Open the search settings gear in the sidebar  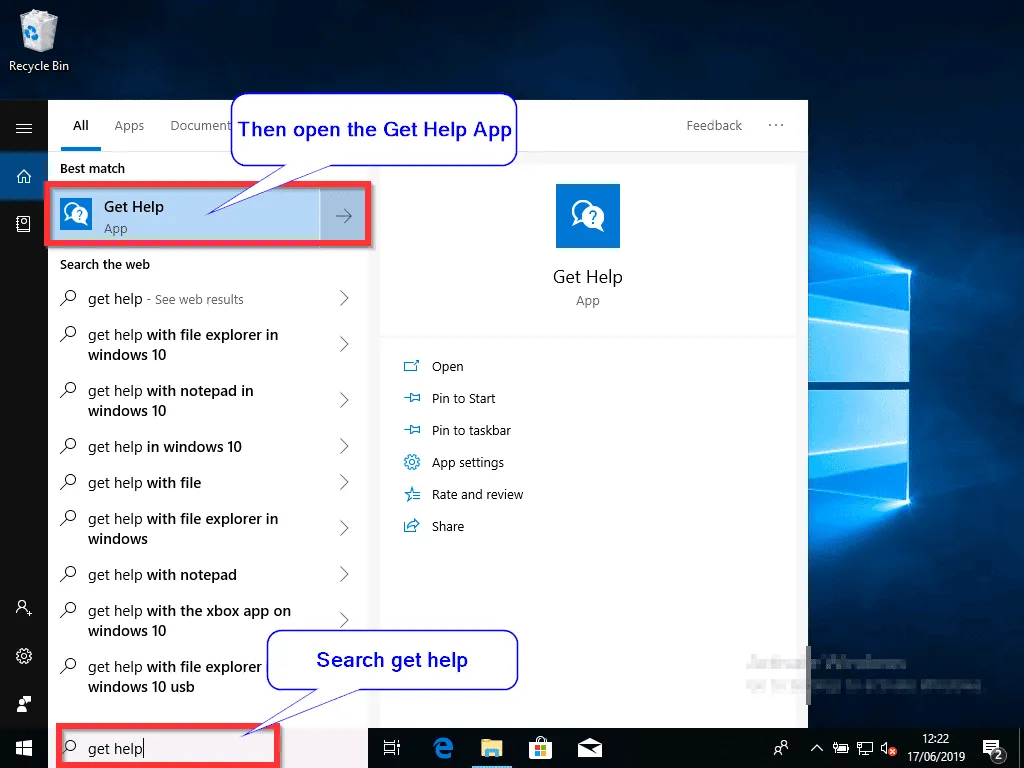[24, 656]
